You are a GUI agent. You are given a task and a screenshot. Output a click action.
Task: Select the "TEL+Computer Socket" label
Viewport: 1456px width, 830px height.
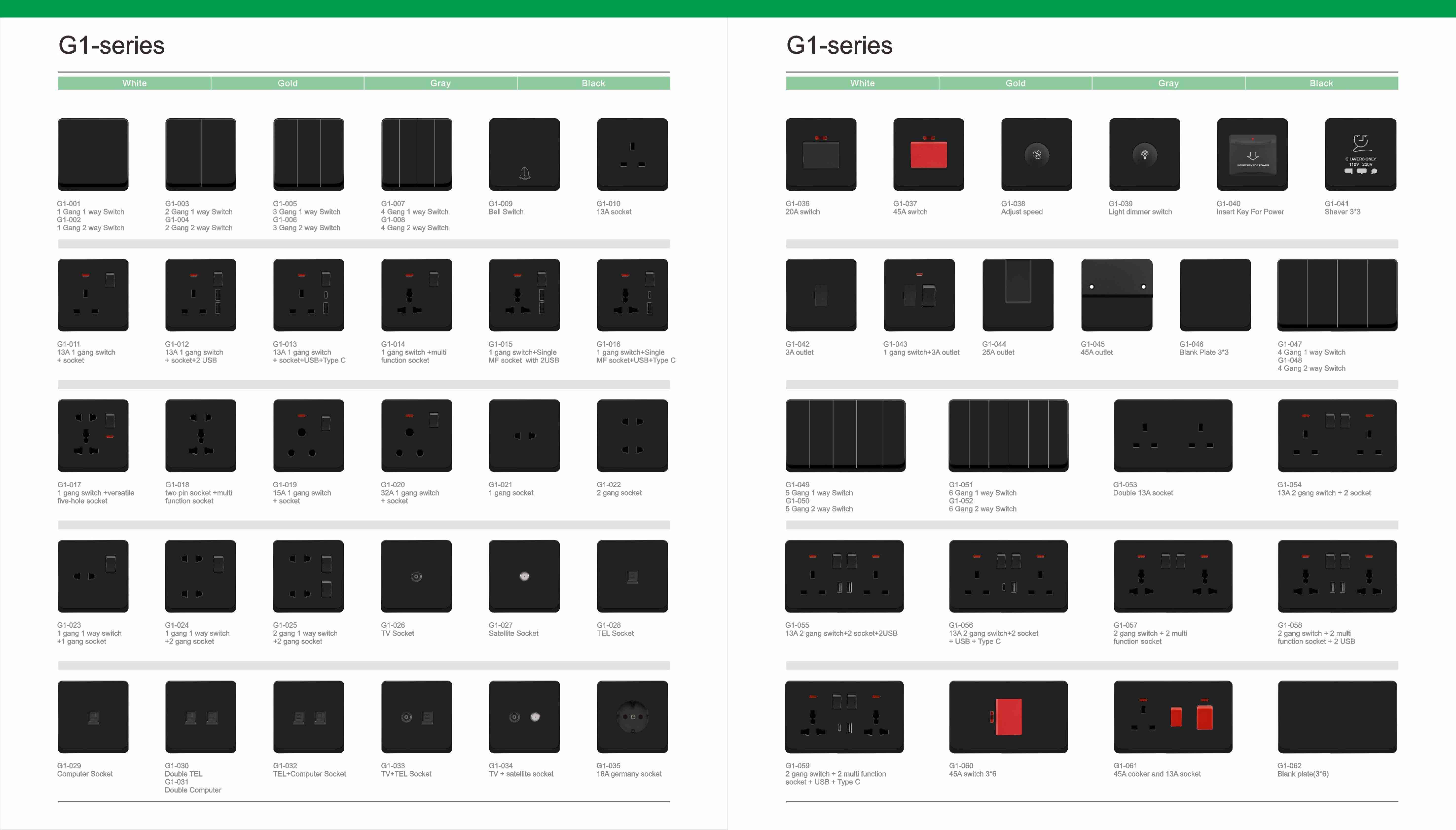[x=309, y=774]
